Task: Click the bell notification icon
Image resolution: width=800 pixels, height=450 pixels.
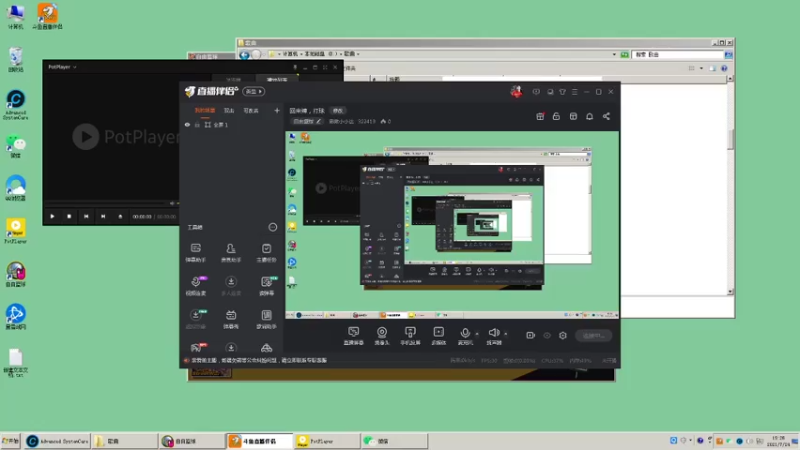Action: (x=589, y=116)
